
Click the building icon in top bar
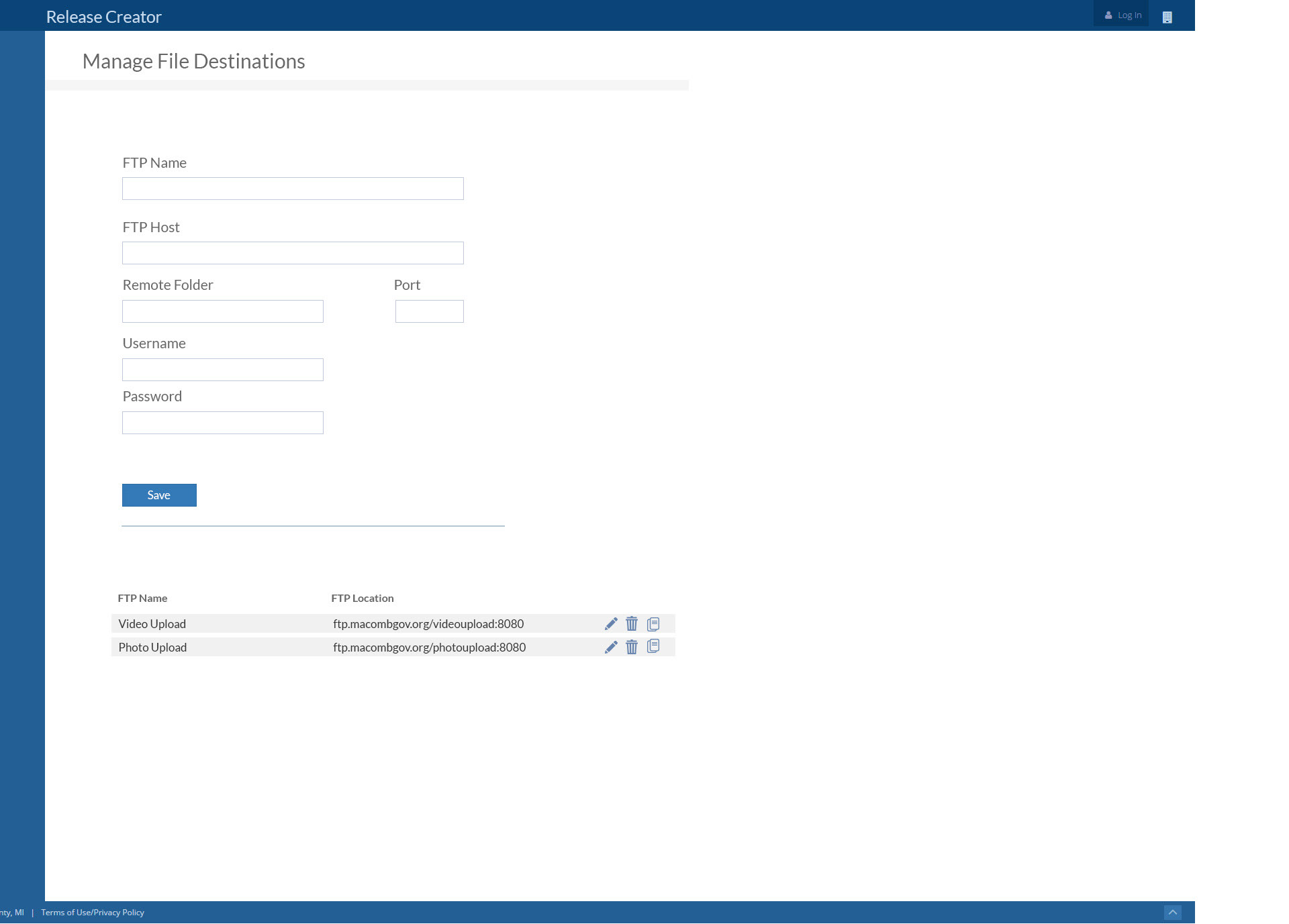pyautogui.click(x=1167, y=17)
